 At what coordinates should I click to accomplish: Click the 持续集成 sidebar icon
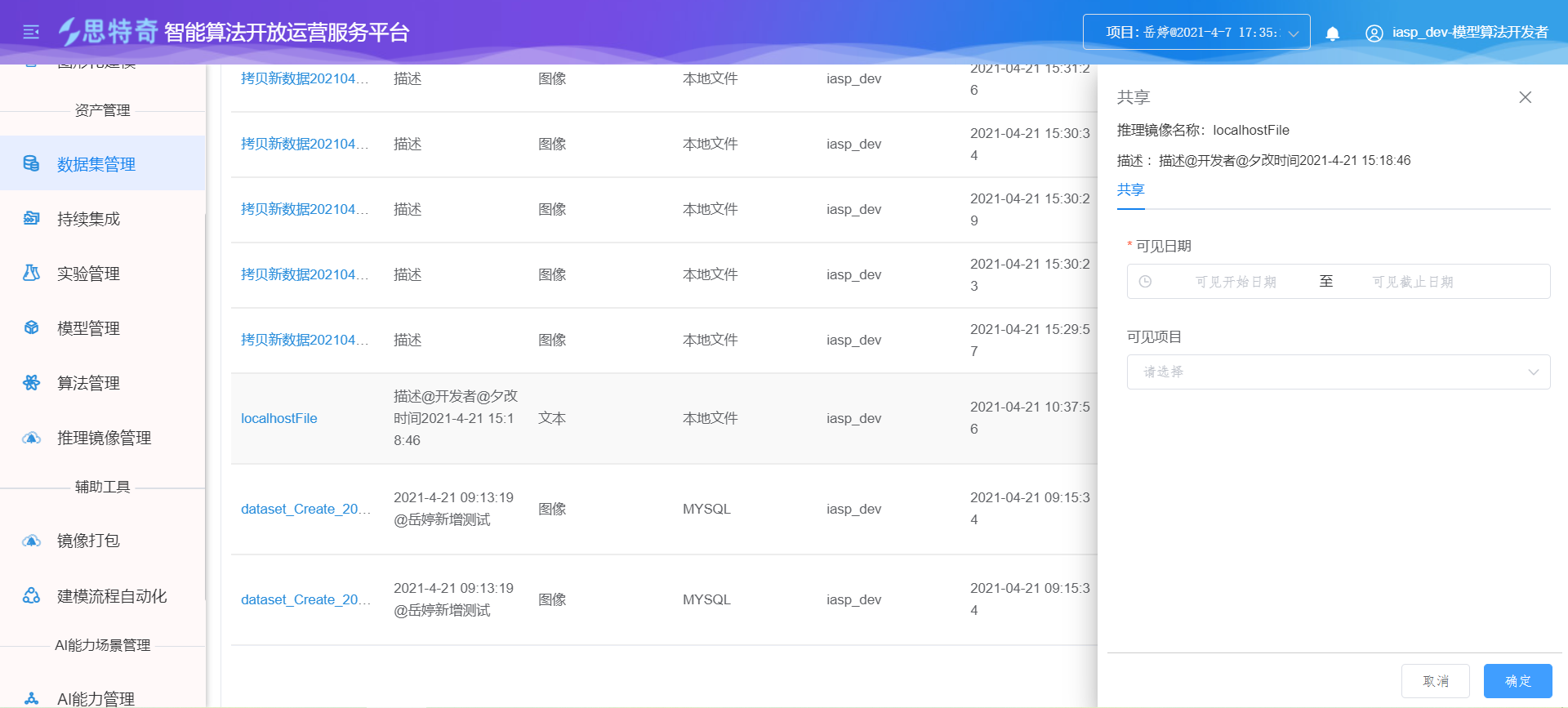tap(31, 218)
